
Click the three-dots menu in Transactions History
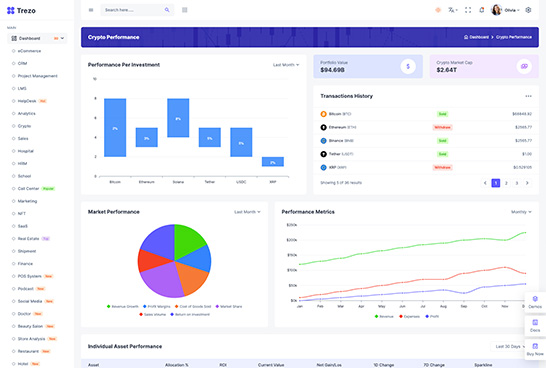tap(528, 96)
